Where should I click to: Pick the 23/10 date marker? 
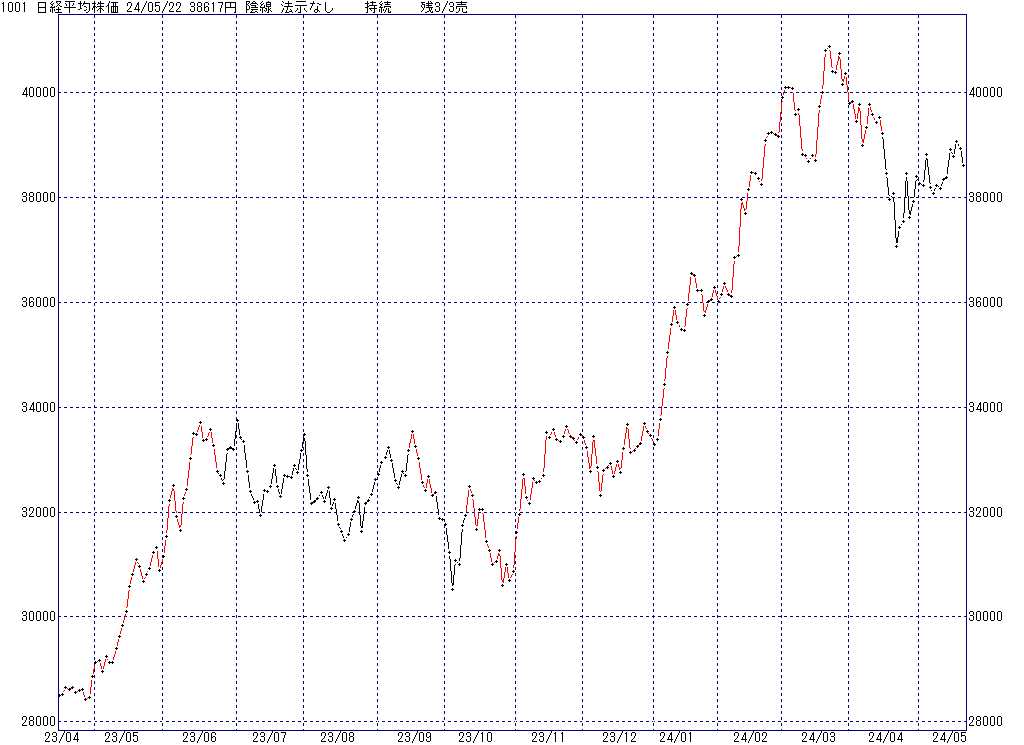click(475, 737)
